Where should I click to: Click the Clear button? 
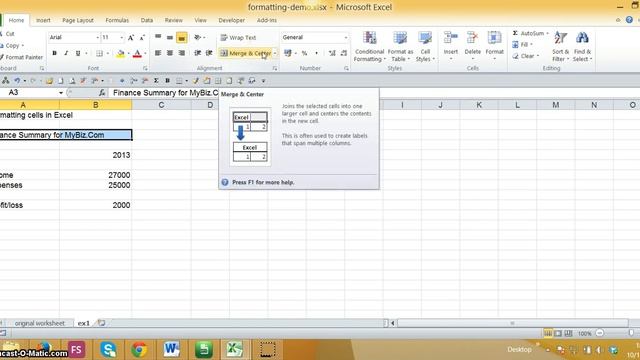[x=526, y=56]
